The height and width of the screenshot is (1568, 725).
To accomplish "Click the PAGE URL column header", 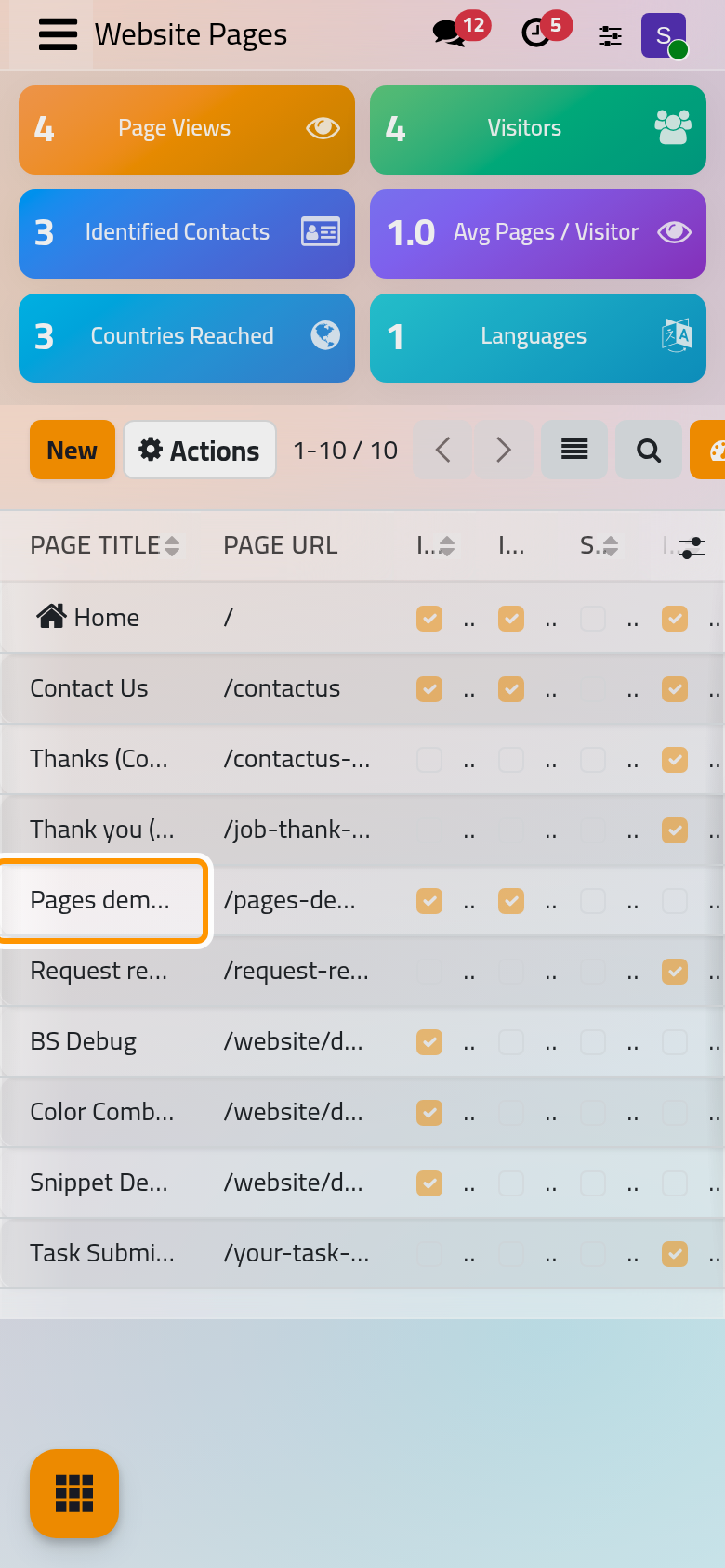I will tap(280, 546).
